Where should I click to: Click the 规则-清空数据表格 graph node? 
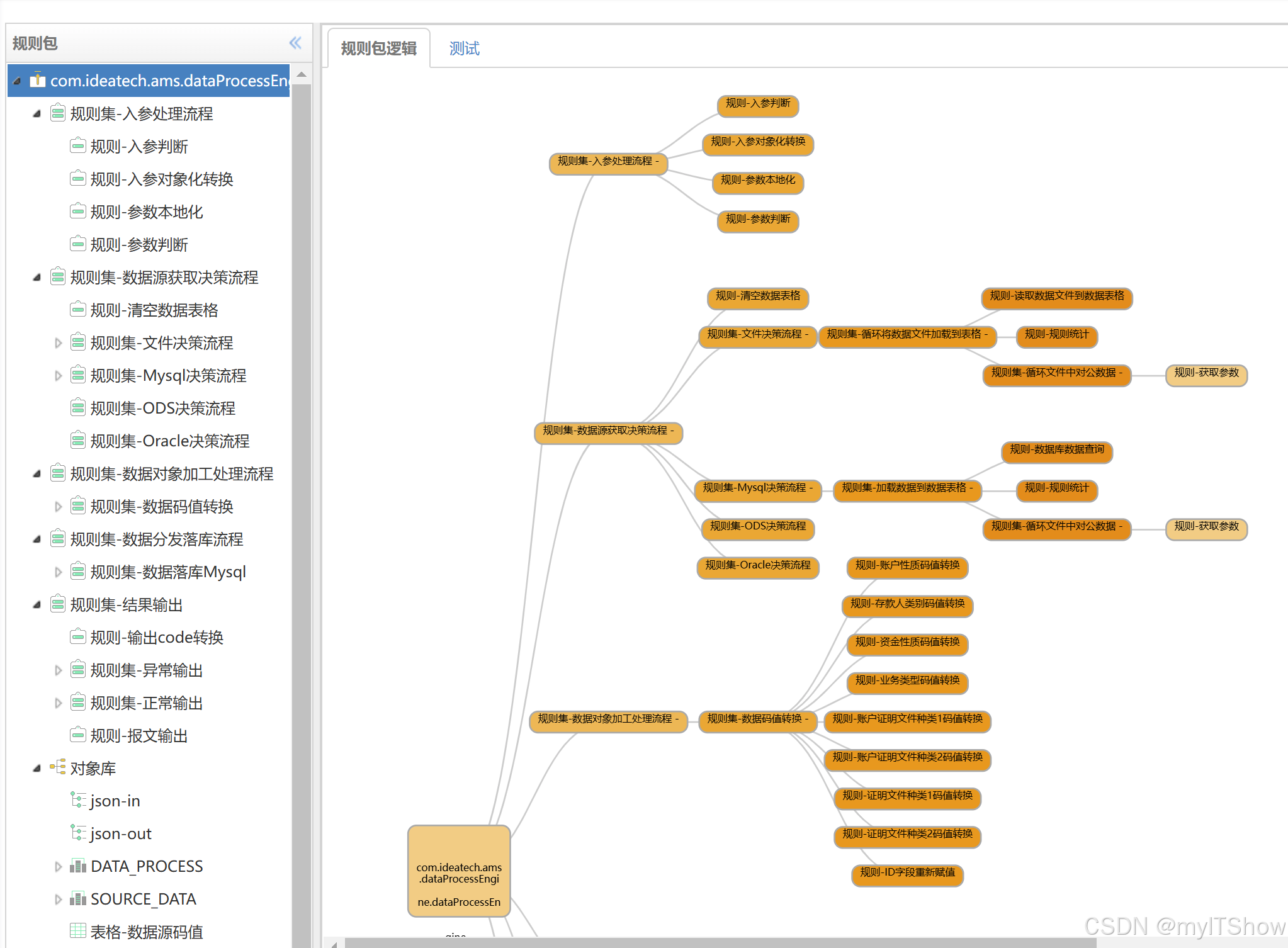point(757,296)
